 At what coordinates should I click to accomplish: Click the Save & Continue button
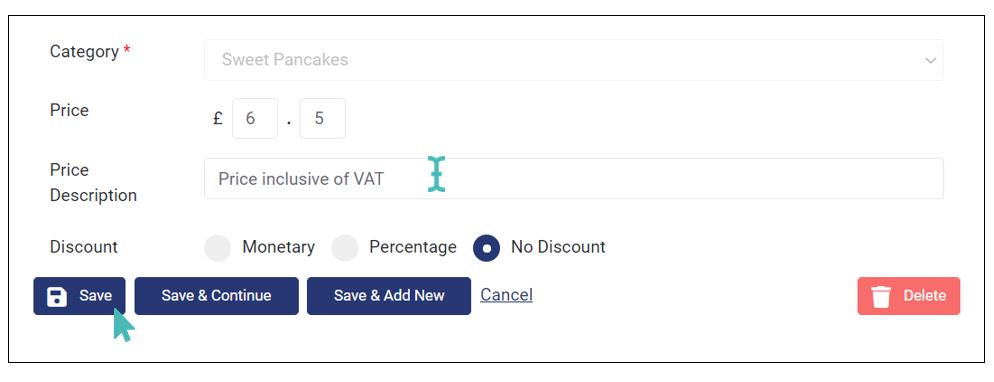[x=216, y=296]
